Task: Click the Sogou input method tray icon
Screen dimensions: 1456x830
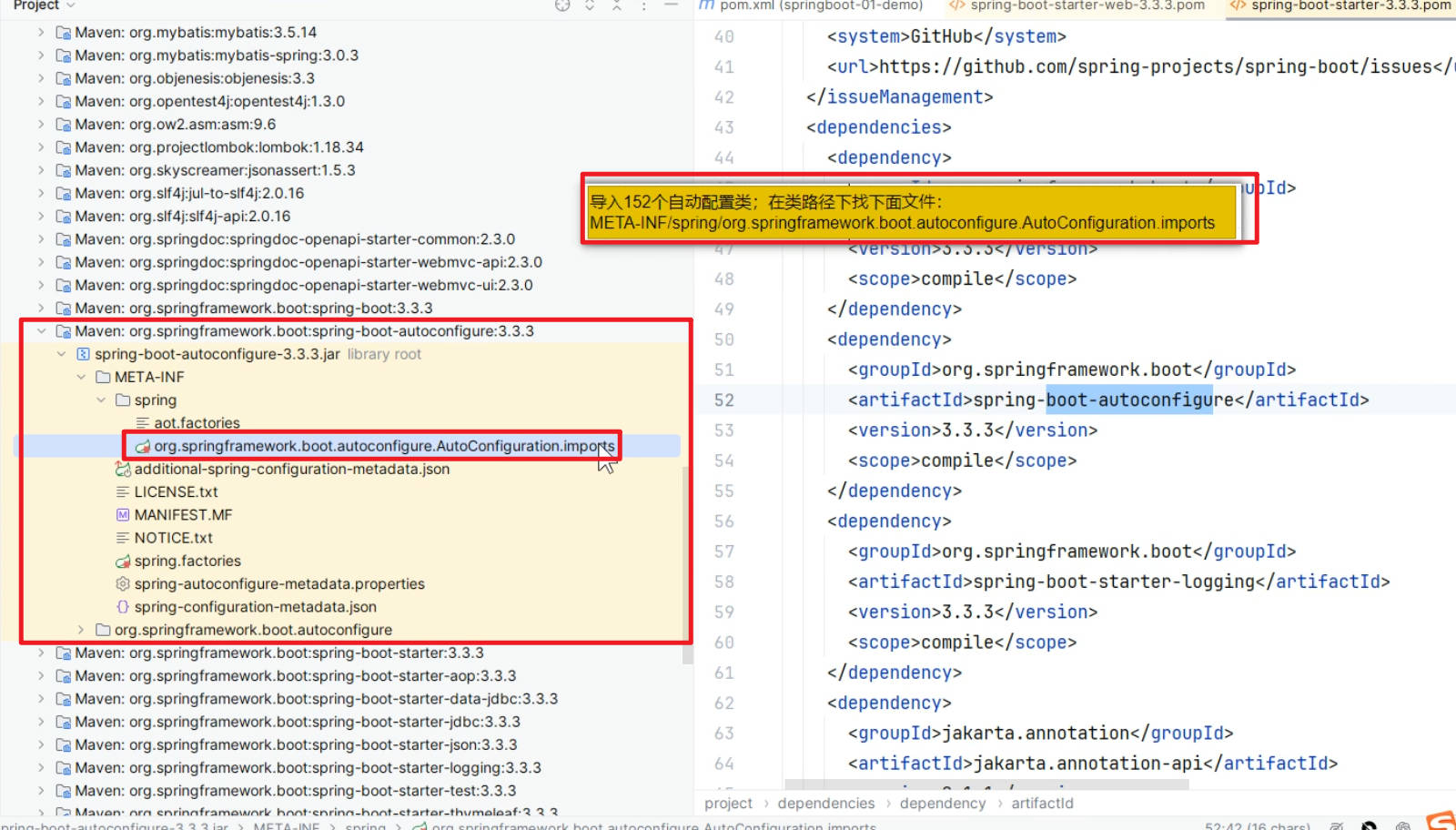Action: (1441, 820)
